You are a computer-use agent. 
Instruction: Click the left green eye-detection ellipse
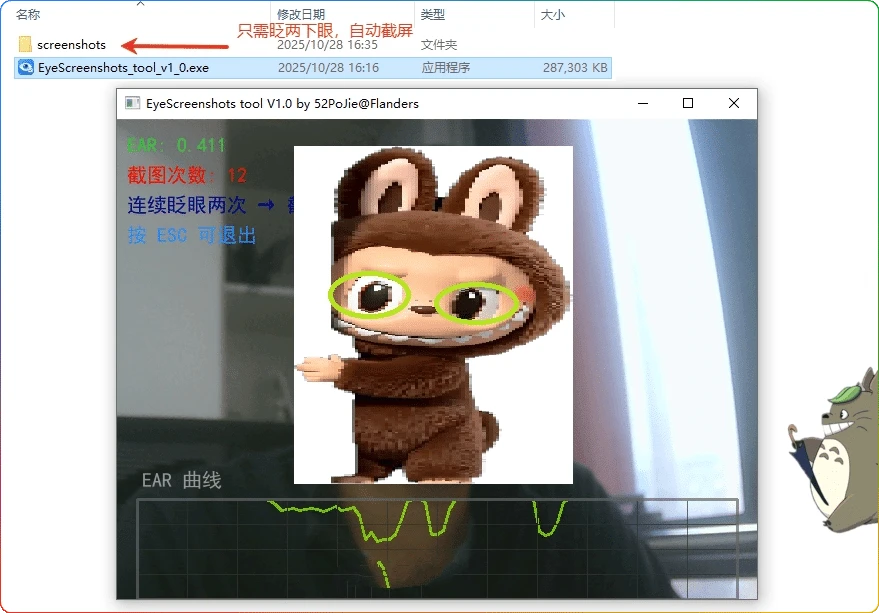tap(370, 296)
